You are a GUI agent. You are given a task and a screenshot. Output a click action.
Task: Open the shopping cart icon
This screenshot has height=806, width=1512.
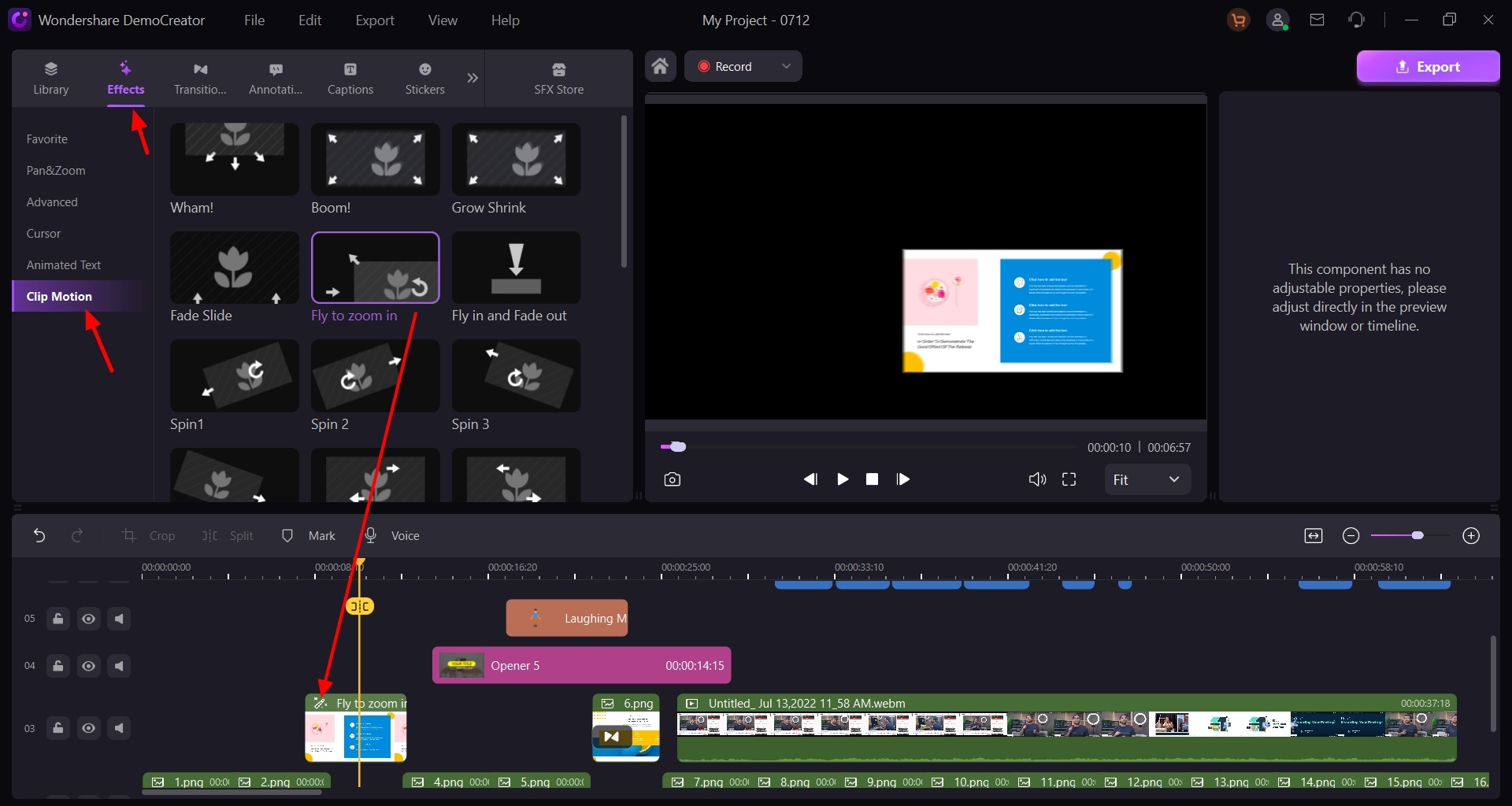1239,20
